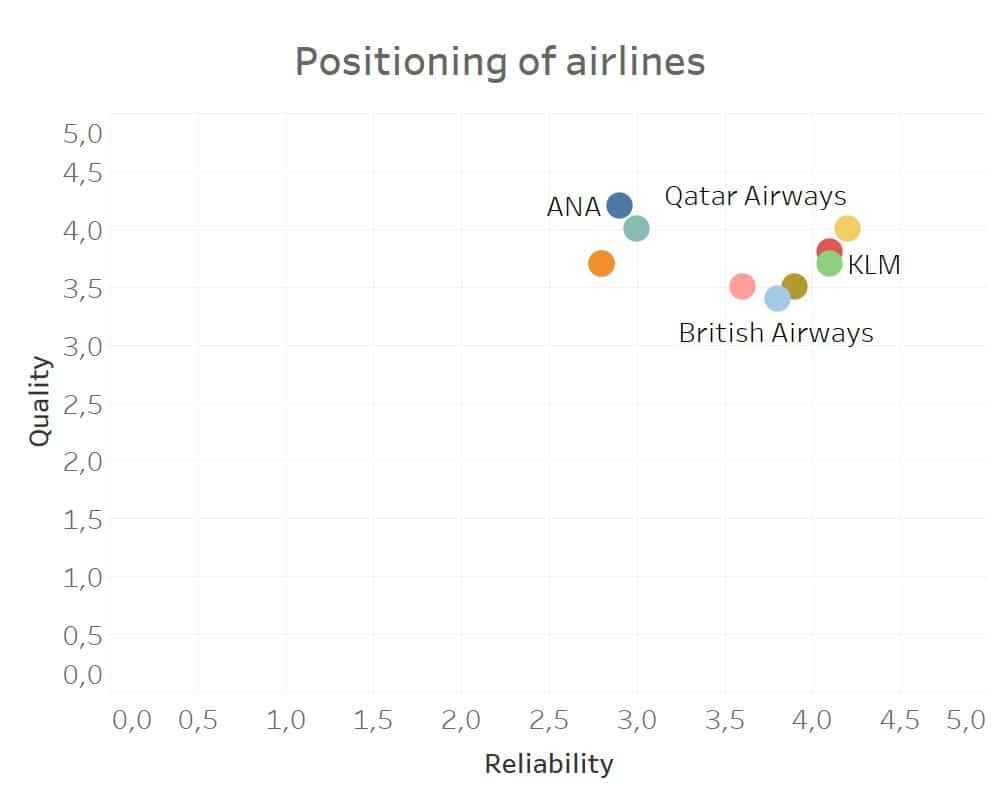Select the 0,0 tick on the Reliability axis
Image resolution: width=1000 pixels, height=800 pixels.
(x=130, y=720)
